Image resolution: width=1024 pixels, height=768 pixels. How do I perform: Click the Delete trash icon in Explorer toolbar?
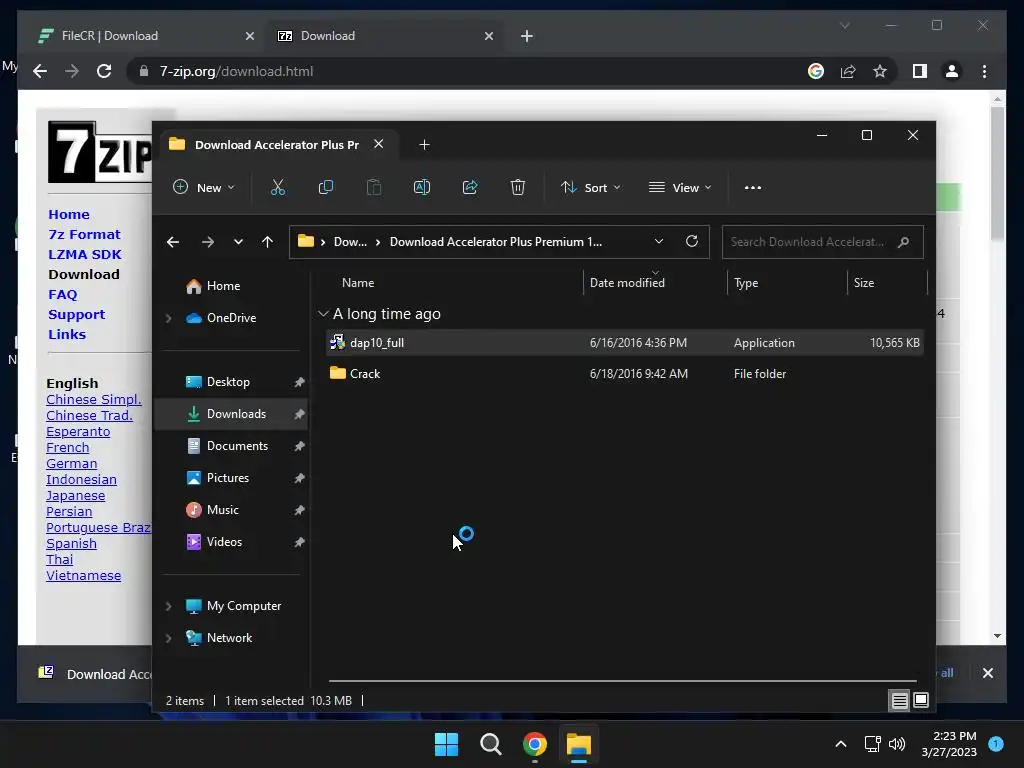pos(518,187)
